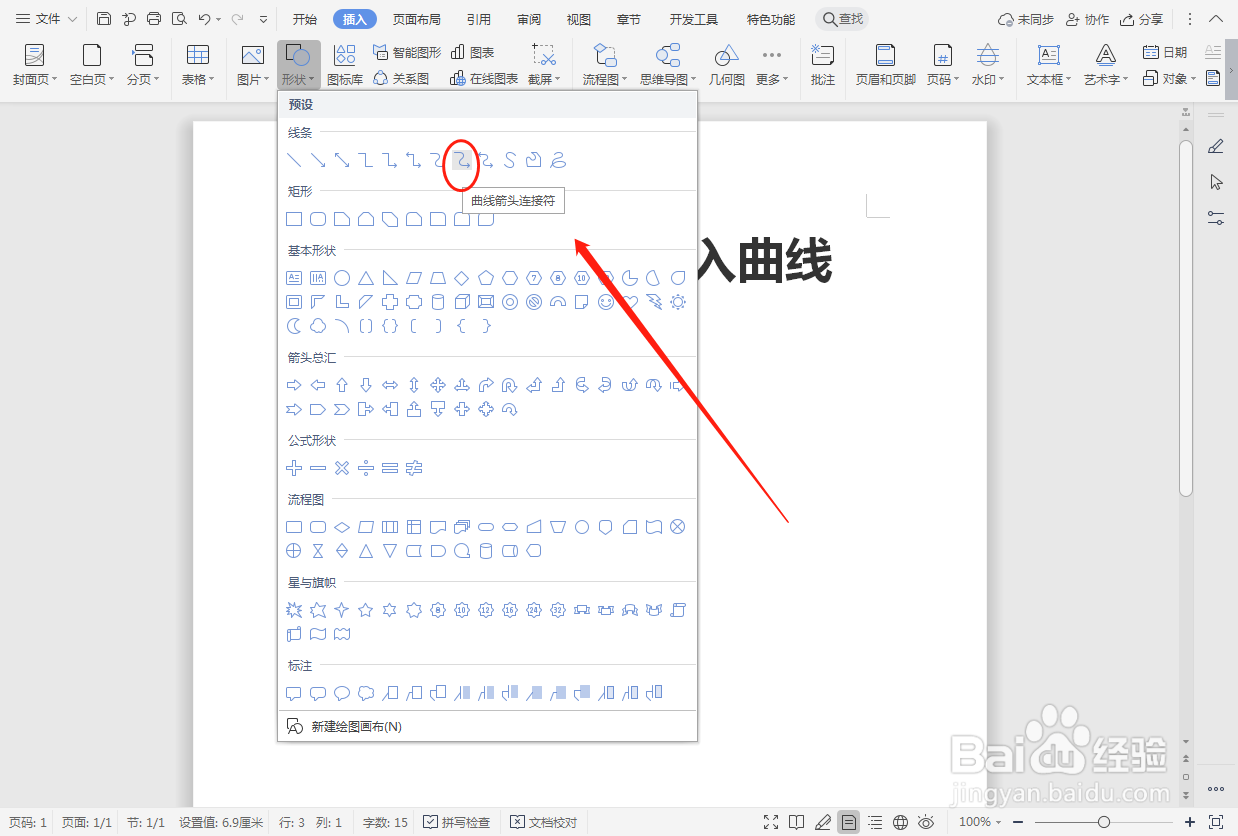Adjust the zoom slider in status bar
1238x836 pixels.
click(x=1103, y=822)
